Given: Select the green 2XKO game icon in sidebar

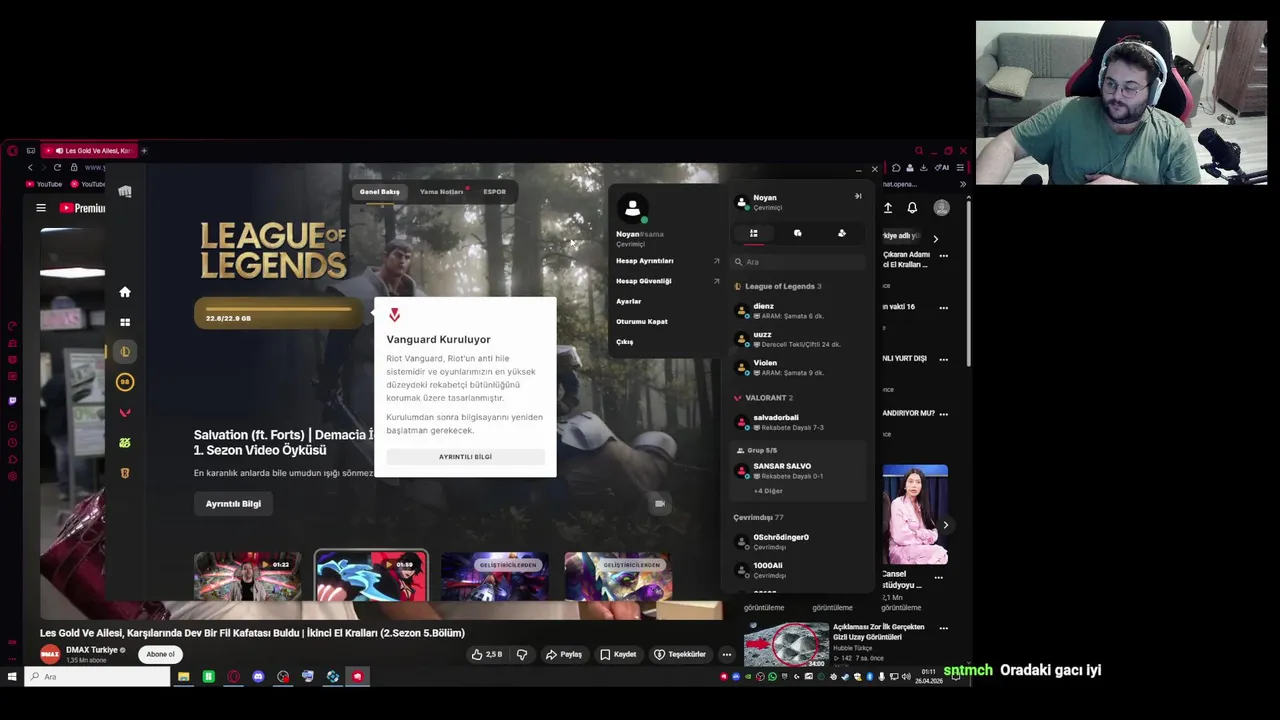Looking at the screenshot, I should click(x=125, y=442).
